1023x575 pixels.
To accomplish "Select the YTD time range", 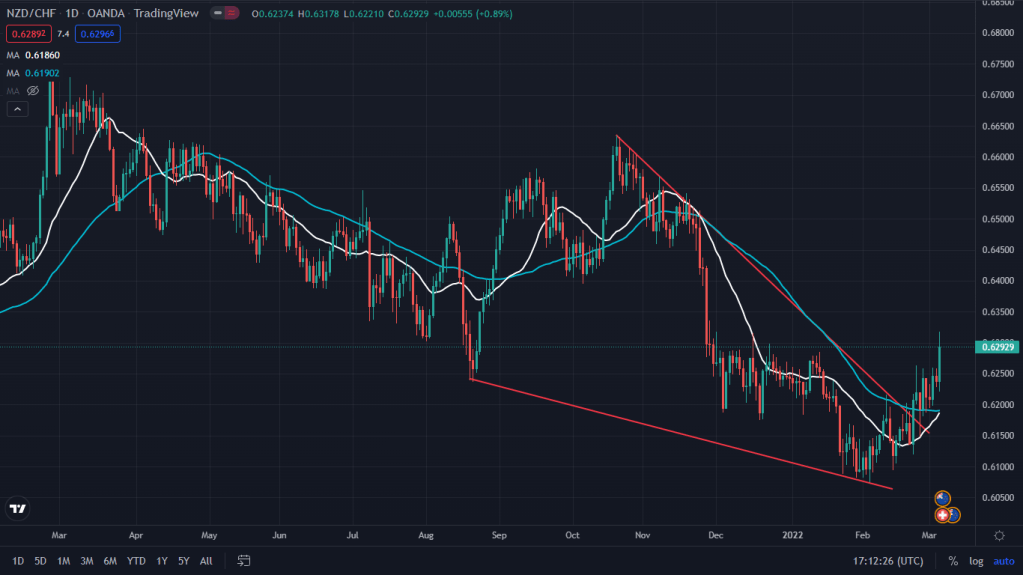I will point(137,561).
